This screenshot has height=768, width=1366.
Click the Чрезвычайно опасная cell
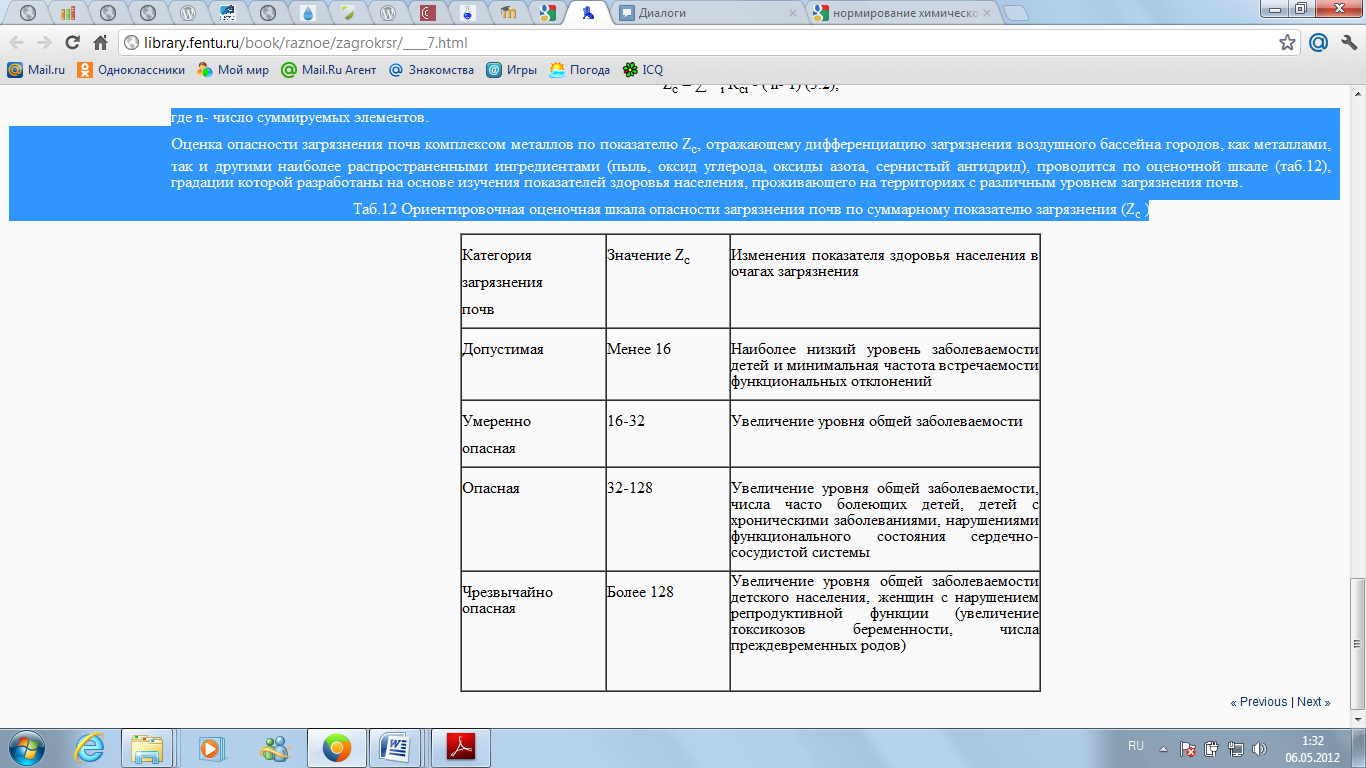click(x=533, y=631)
